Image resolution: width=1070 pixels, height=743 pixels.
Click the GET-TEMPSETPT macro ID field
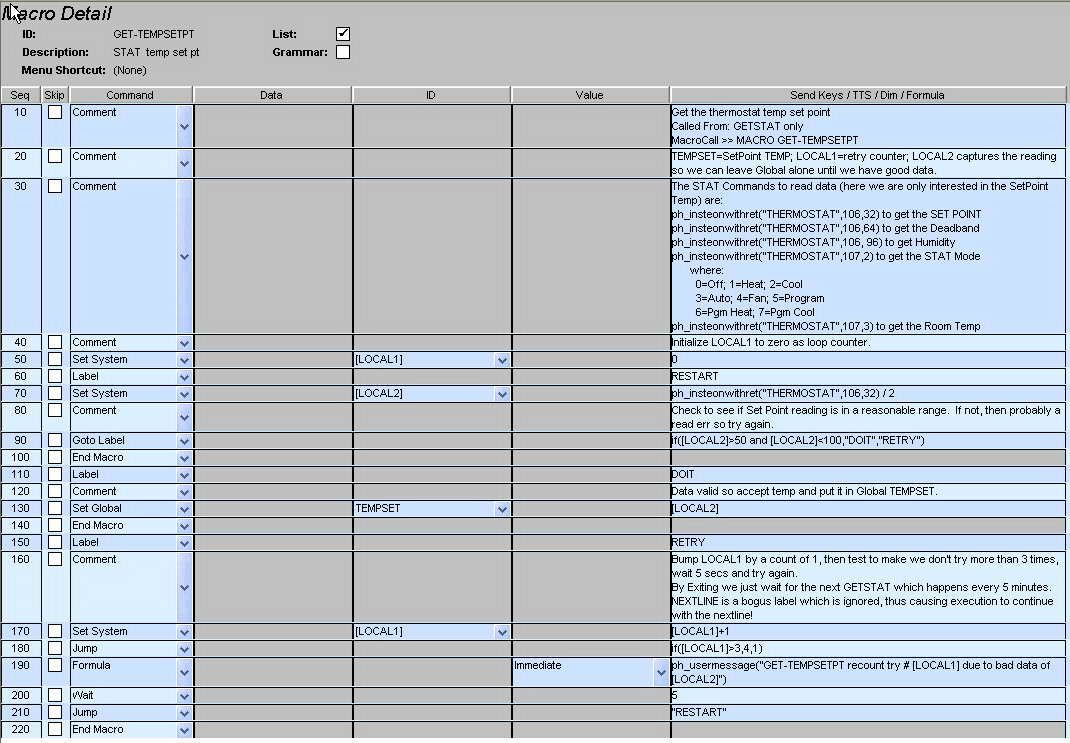coord(154,34)
